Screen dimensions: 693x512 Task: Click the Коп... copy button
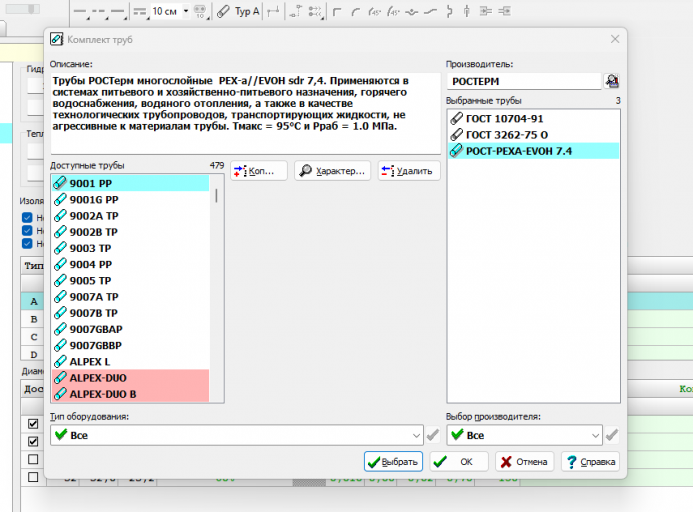click(259, 171)
